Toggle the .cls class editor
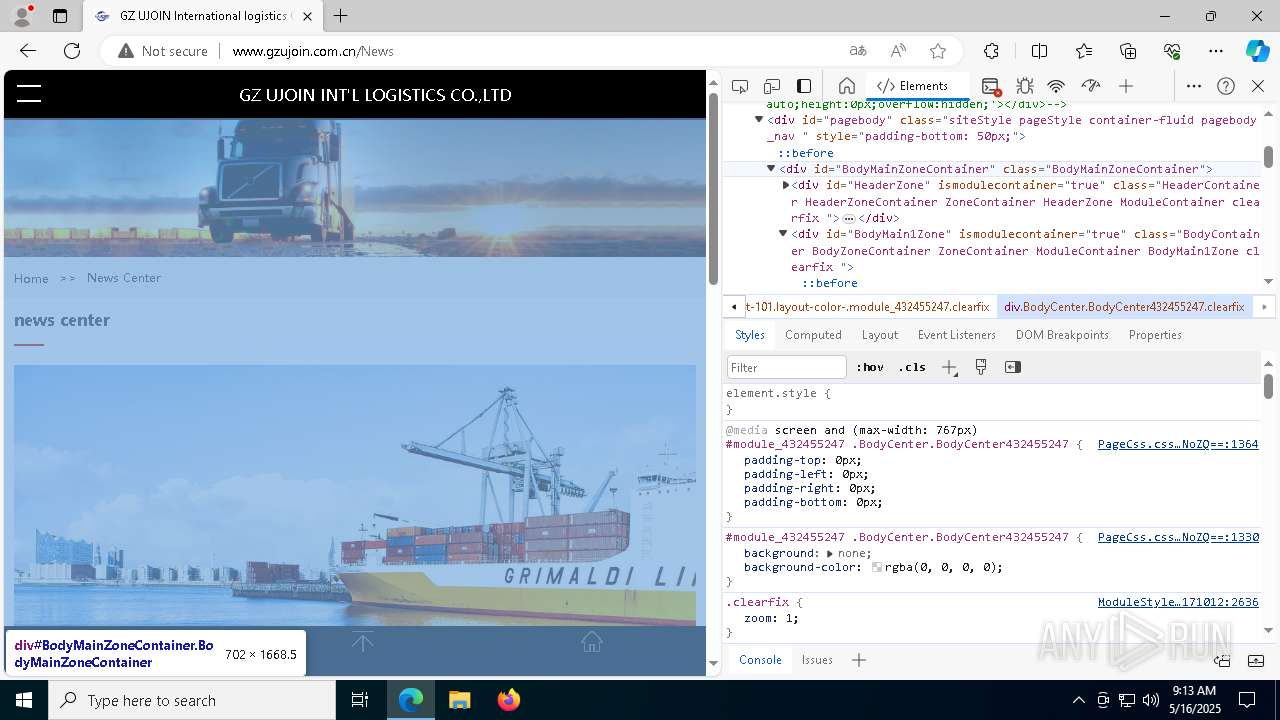This screenshot has height=720, width=1280. pos(912,367)
